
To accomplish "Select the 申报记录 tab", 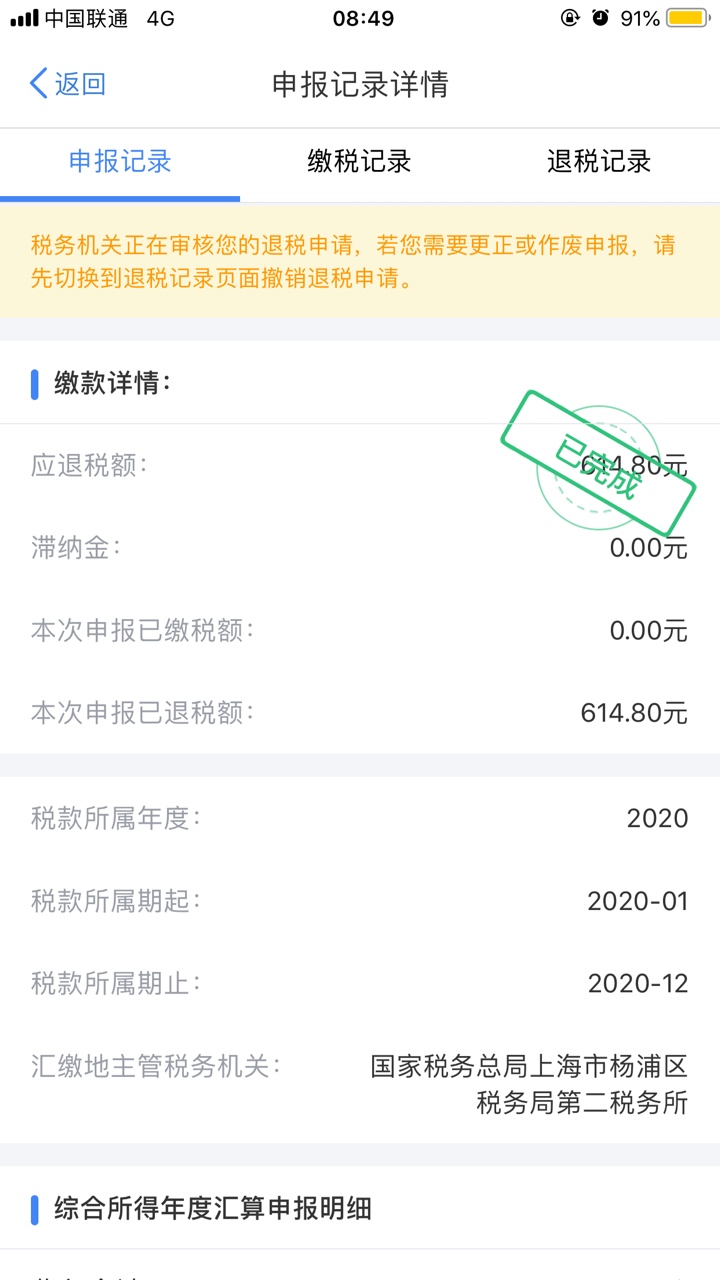I will pos(120,162).
